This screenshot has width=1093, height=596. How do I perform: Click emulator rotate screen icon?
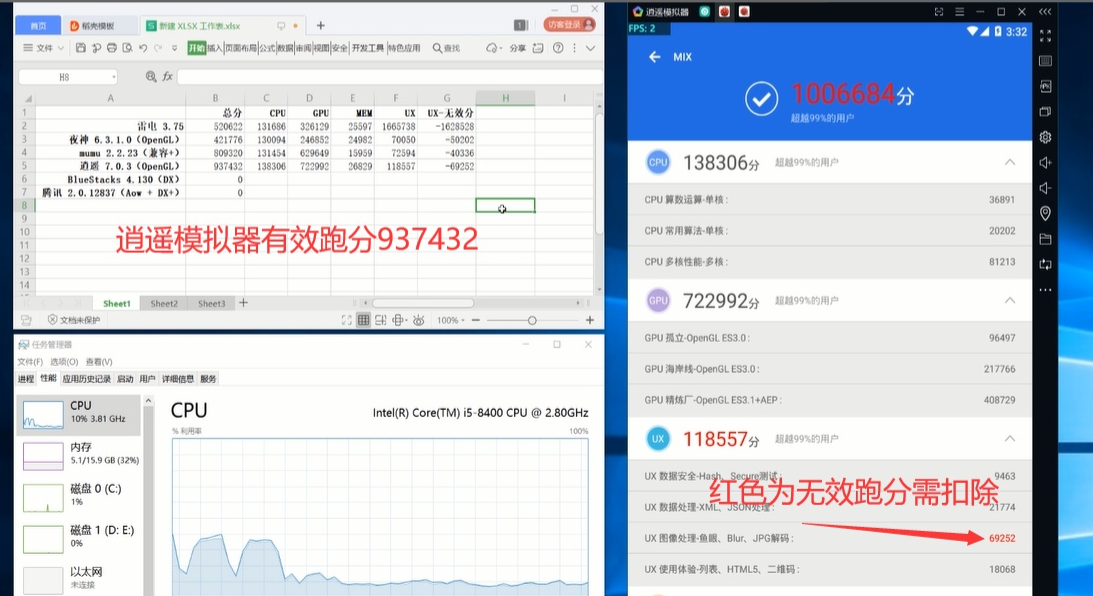pos(1045,264)
